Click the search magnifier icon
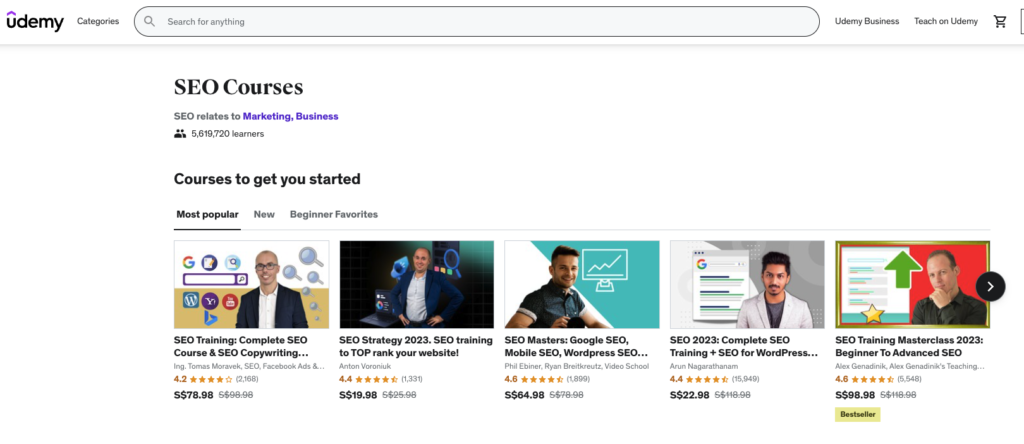1024x444 pixels. [150, 22]
